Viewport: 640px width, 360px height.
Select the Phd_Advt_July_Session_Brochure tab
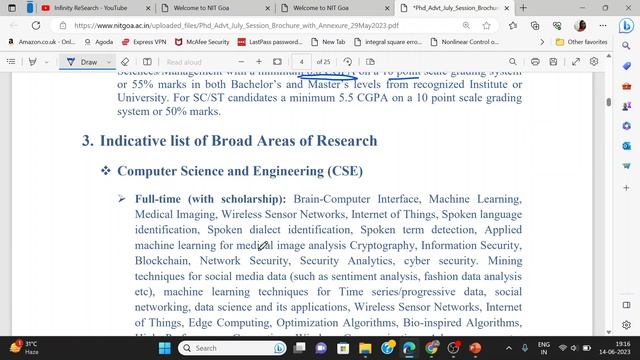[455, 8]
